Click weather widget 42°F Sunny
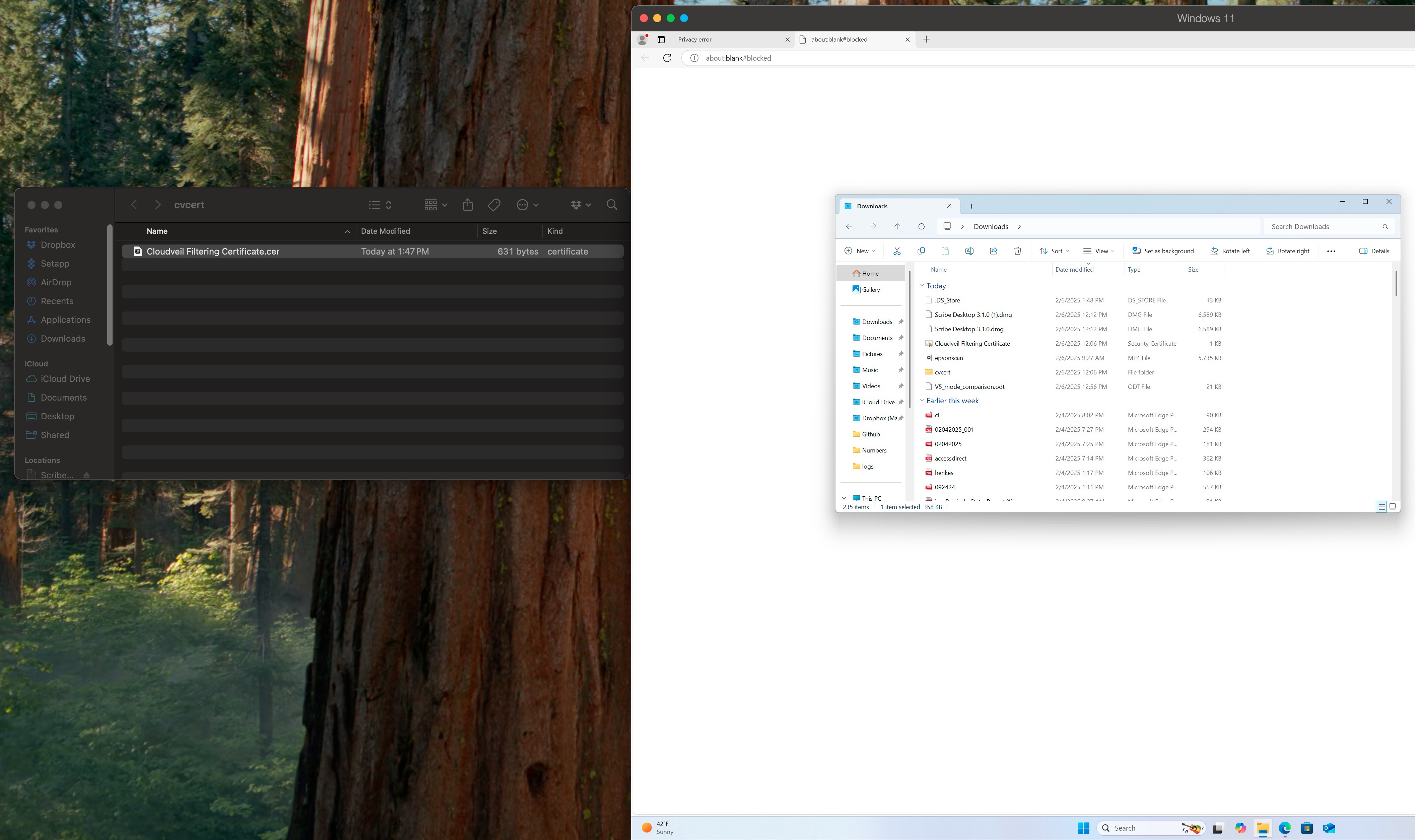Viewport: 1415px width, 840px height. point(657,828)
